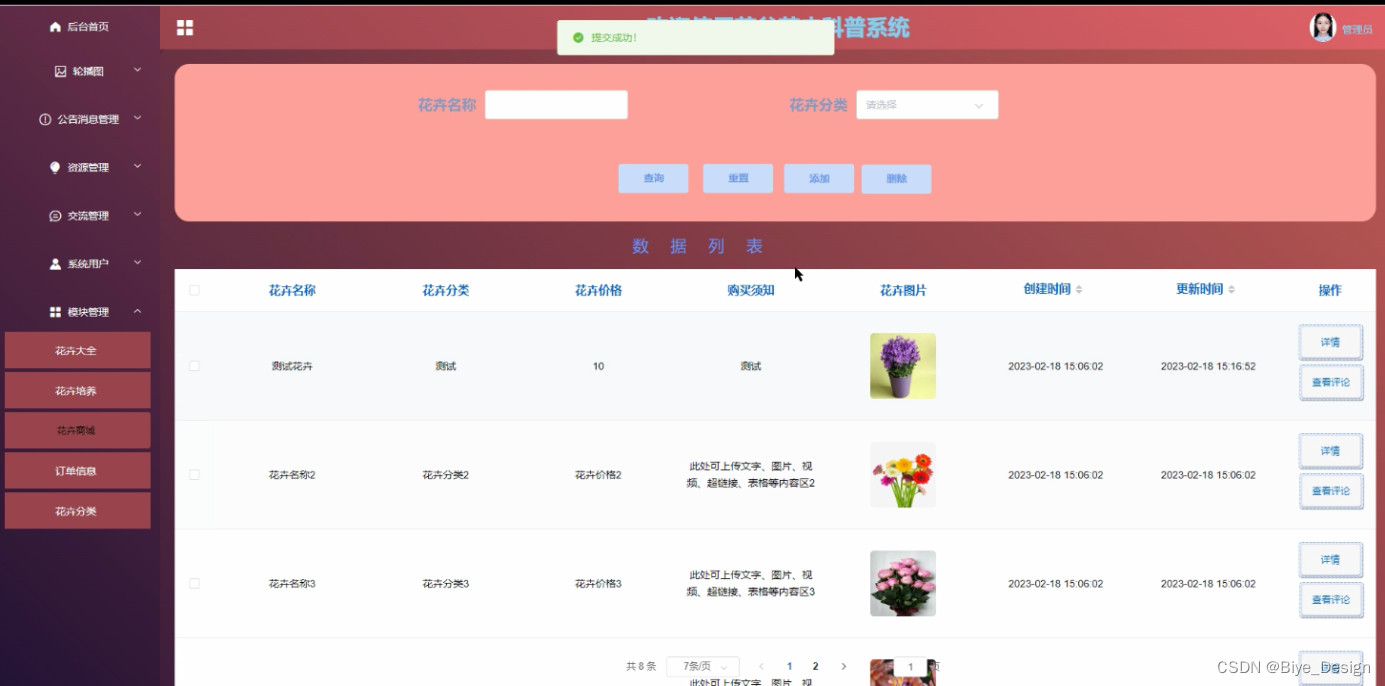Click the 花卉名称 column header
Image resolution: width=1385 pixels, height=686 pixels.
click(x=292, y=290)
